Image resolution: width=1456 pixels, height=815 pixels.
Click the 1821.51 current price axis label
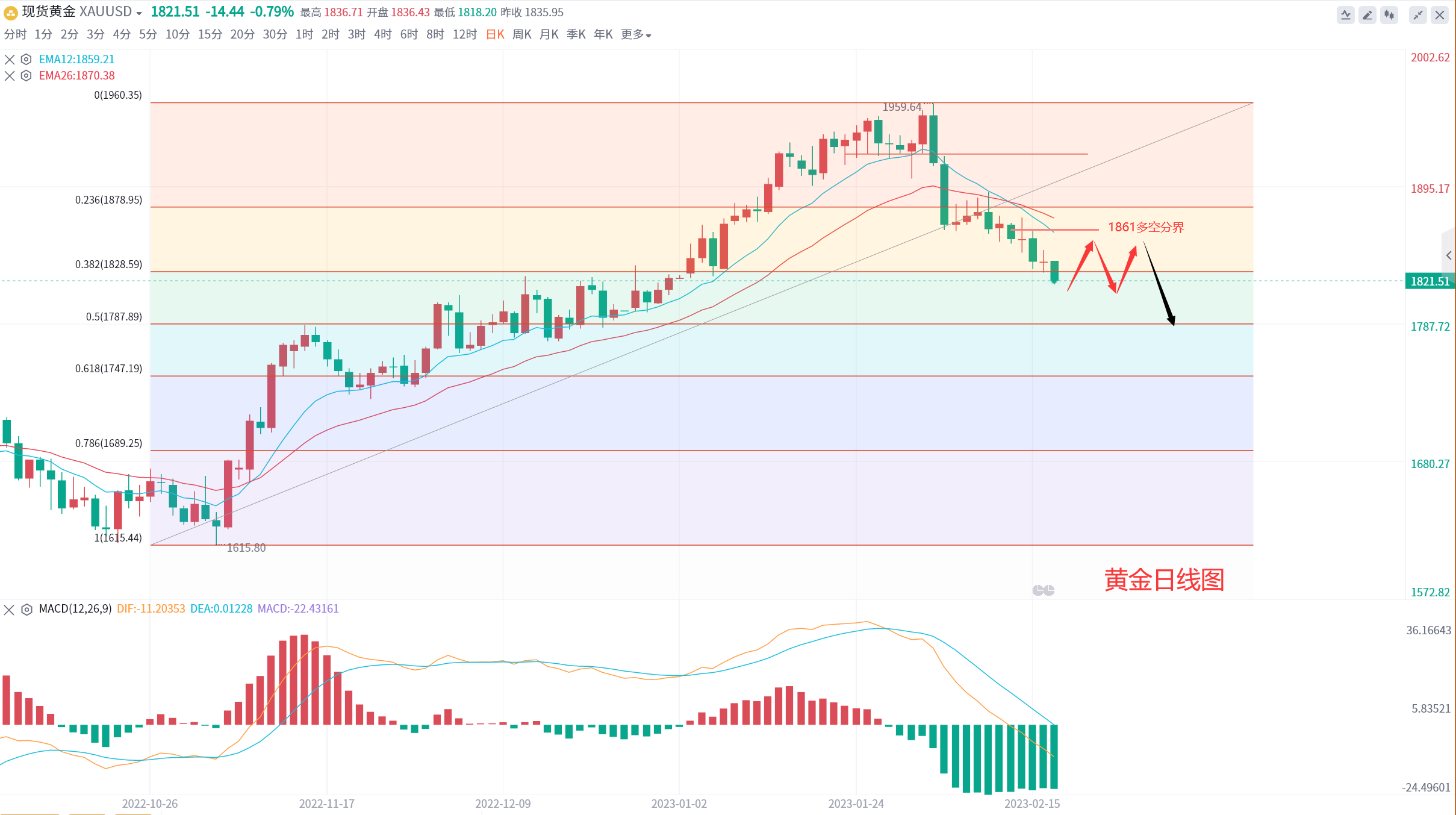pos(1430,281)
